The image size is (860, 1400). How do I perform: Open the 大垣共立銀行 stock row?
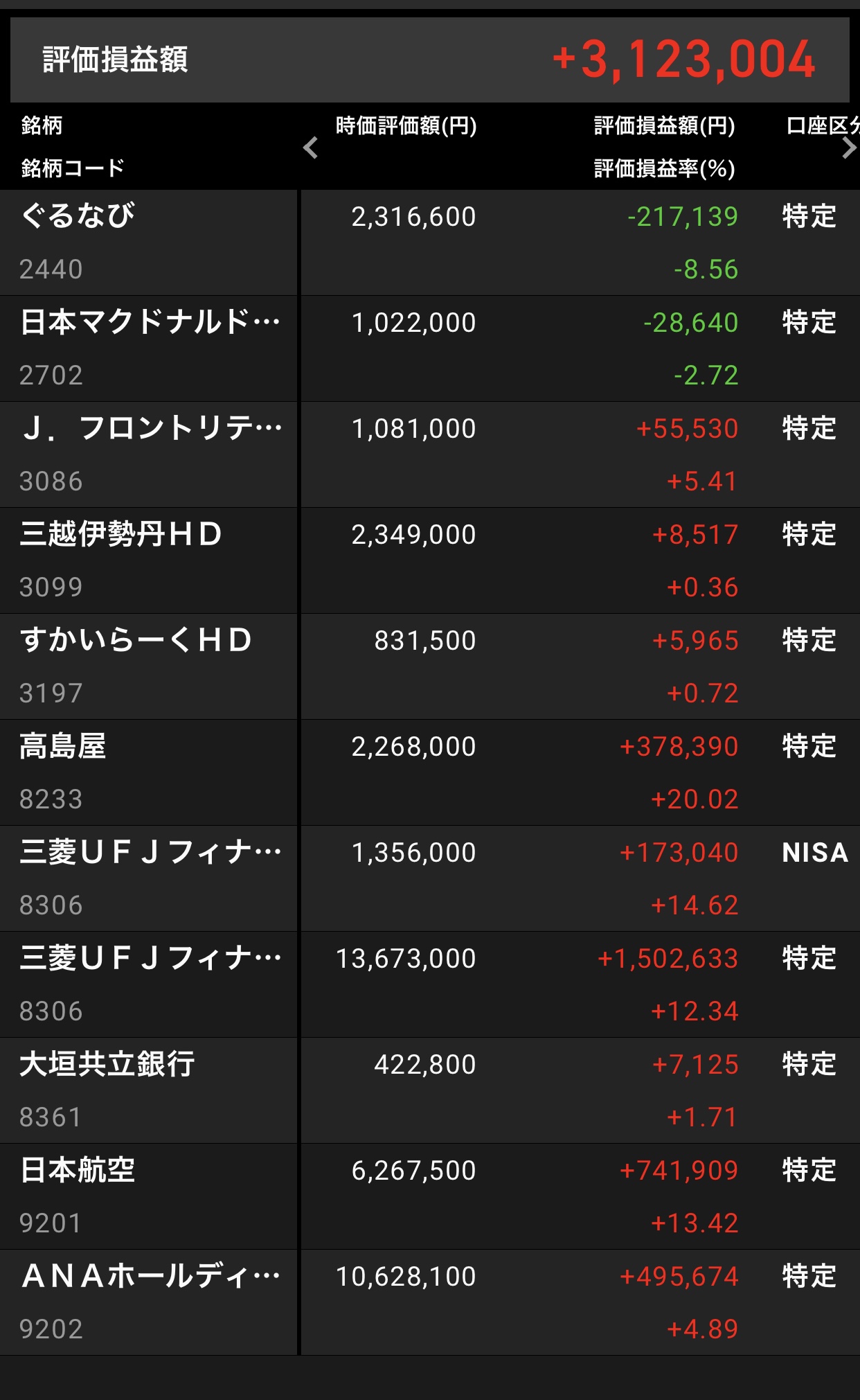(x=107, y=1065)
